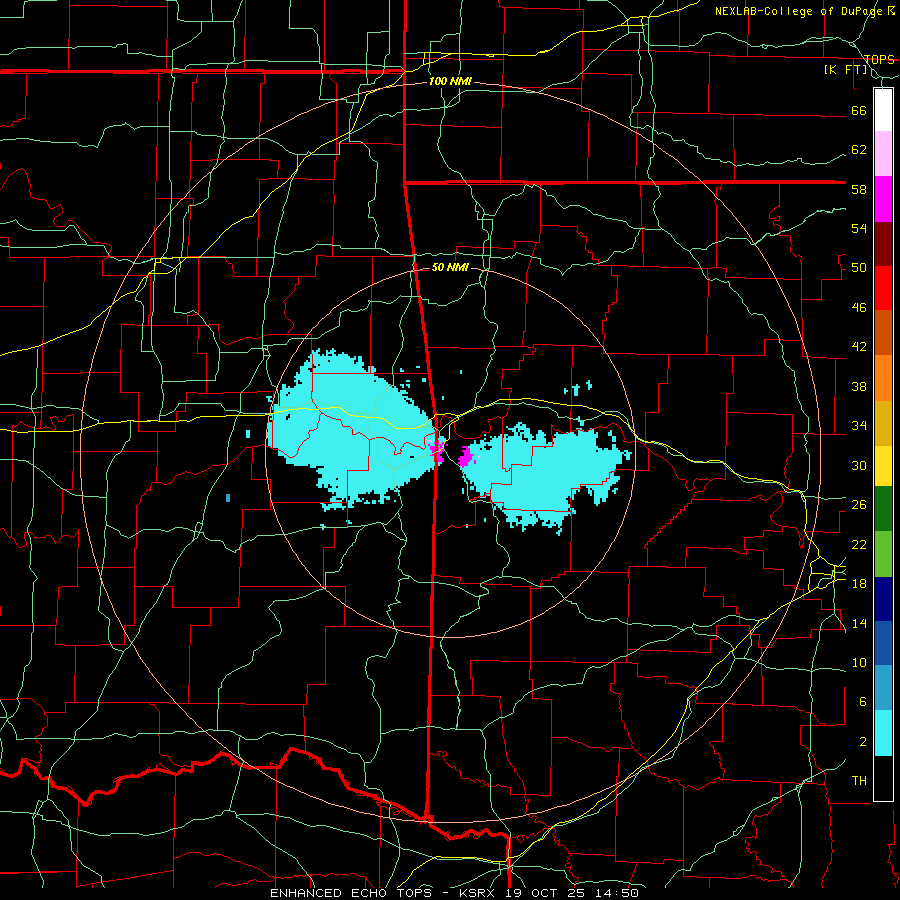
Task: Pick the navy blue legend swatch
Action: pos(883,599)
